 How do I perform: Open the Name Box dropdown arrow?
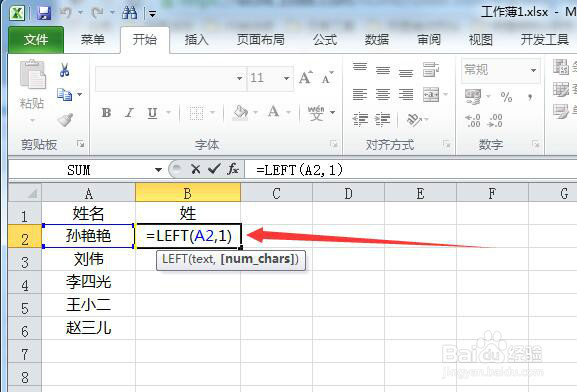pos(158,170)
